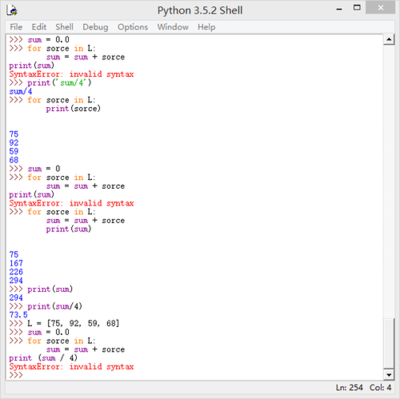Screen dimensions: 400x399
Task: Click the line 'L = [75, 92, 59, 68]'
Action: 73,323
